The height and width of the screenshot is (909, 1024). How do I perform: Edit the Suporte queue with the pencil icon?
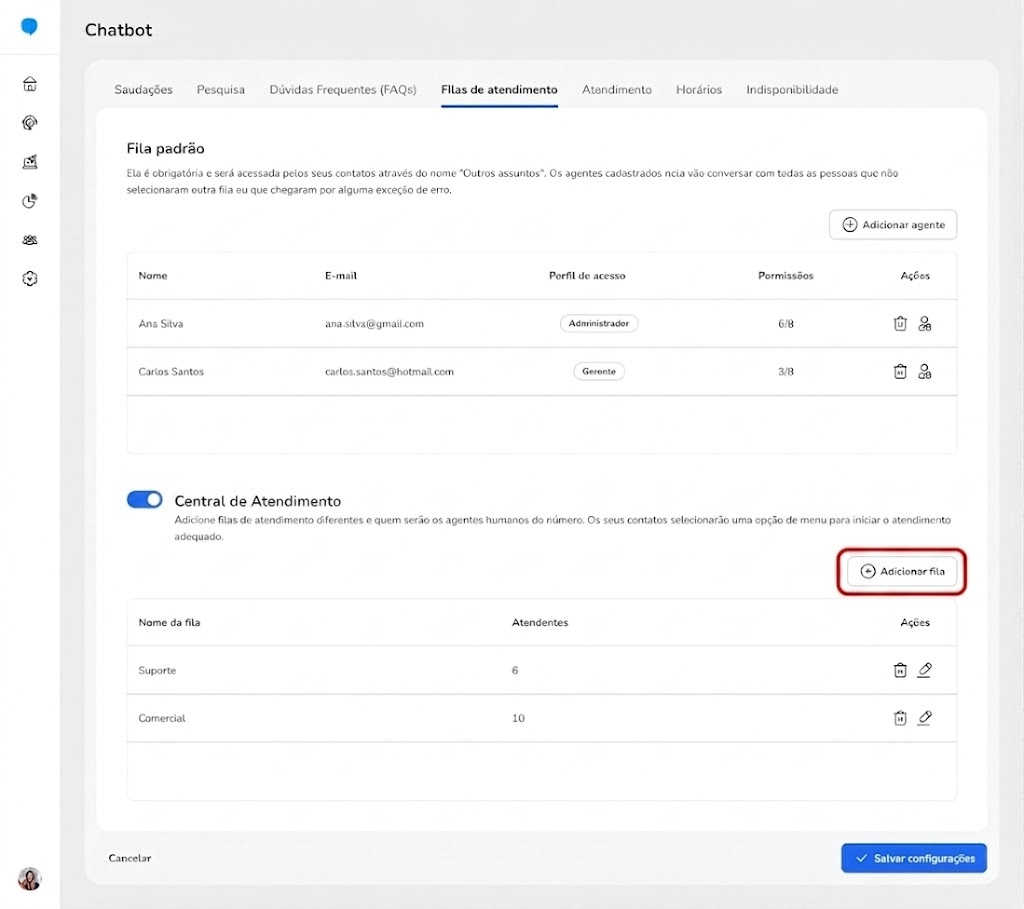pyautogui.click(x=925, y=670)
